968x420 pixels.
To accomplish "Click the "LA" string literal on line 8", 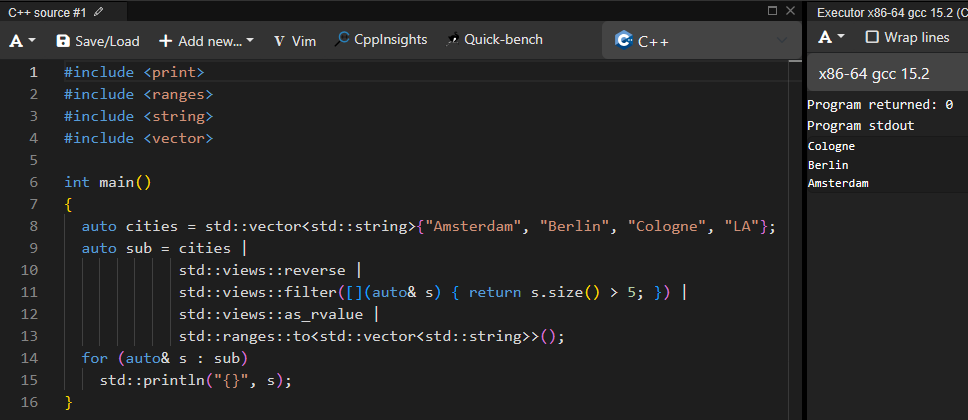I will (x=741, y=226).
